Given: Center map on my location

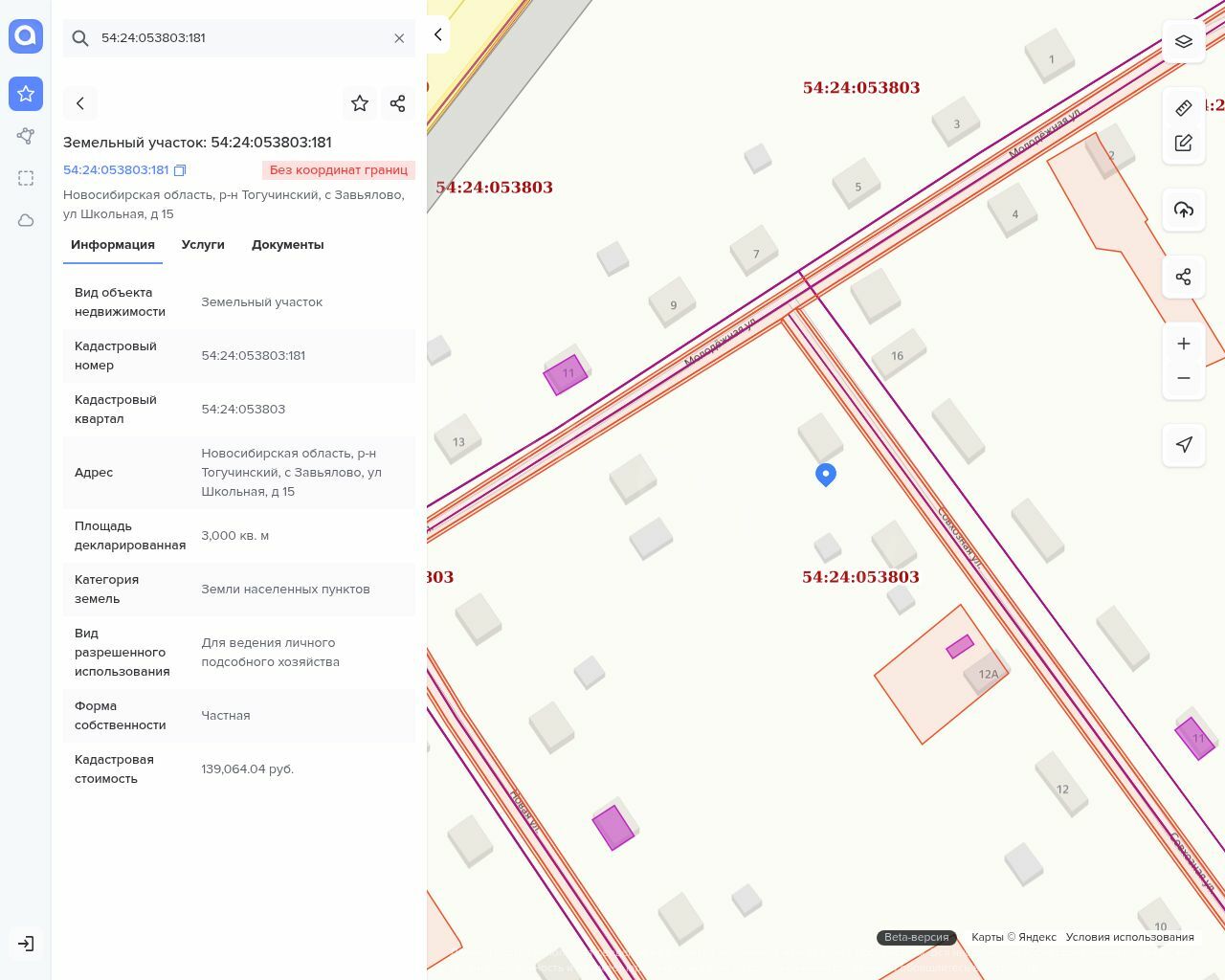Looking at the screenshot, I should pyautogui.click(x=1183, y=444).
